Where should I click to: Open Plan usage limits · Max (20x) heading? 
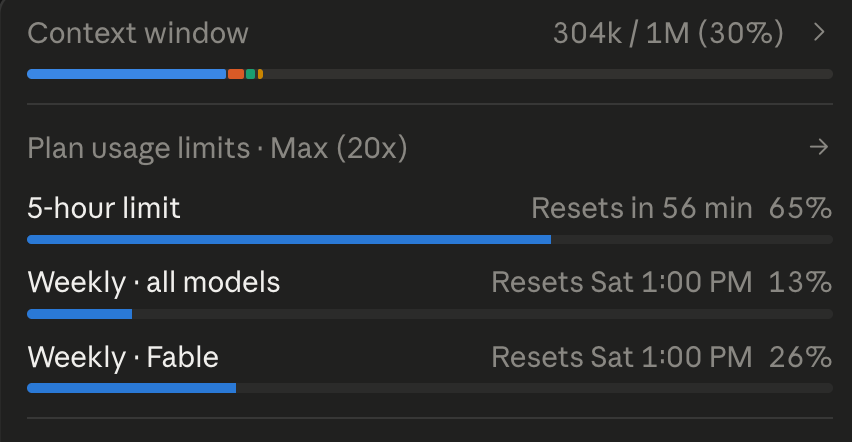(x=217, y=148)
